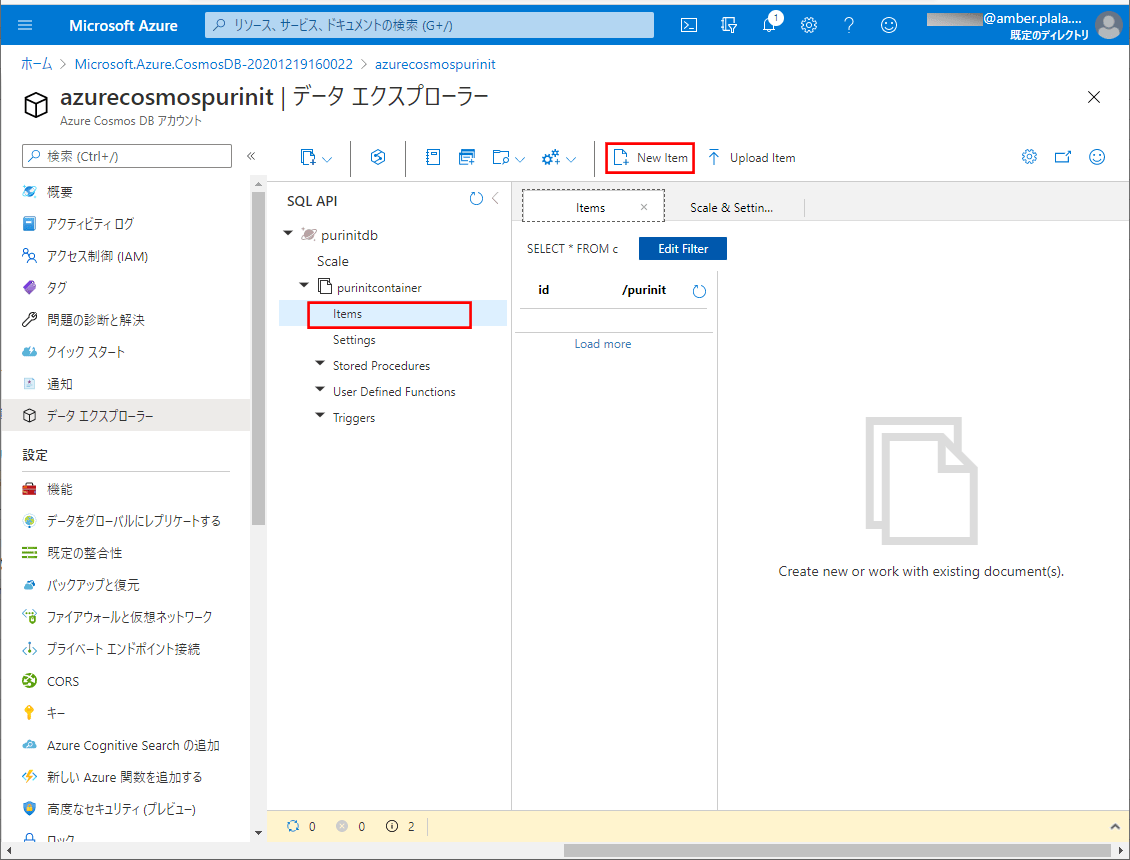The width and height of the screenshot is (1130, 860).
Task: Refresh the items list next to /purinit
Action: click(699, 291)
